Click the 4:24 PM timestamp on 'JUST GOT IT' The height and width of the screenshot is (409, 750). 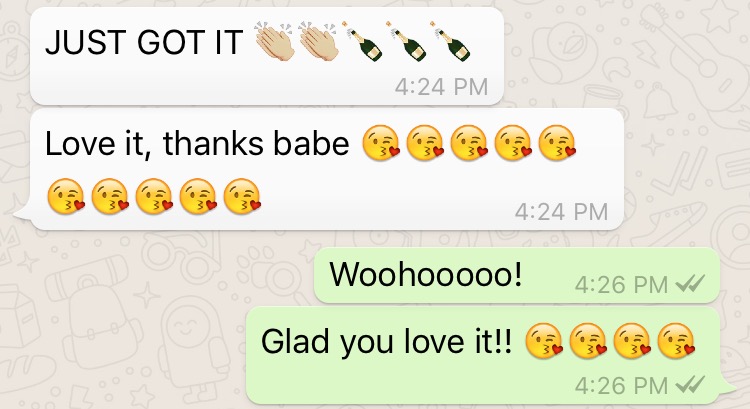tap(441, 87)
